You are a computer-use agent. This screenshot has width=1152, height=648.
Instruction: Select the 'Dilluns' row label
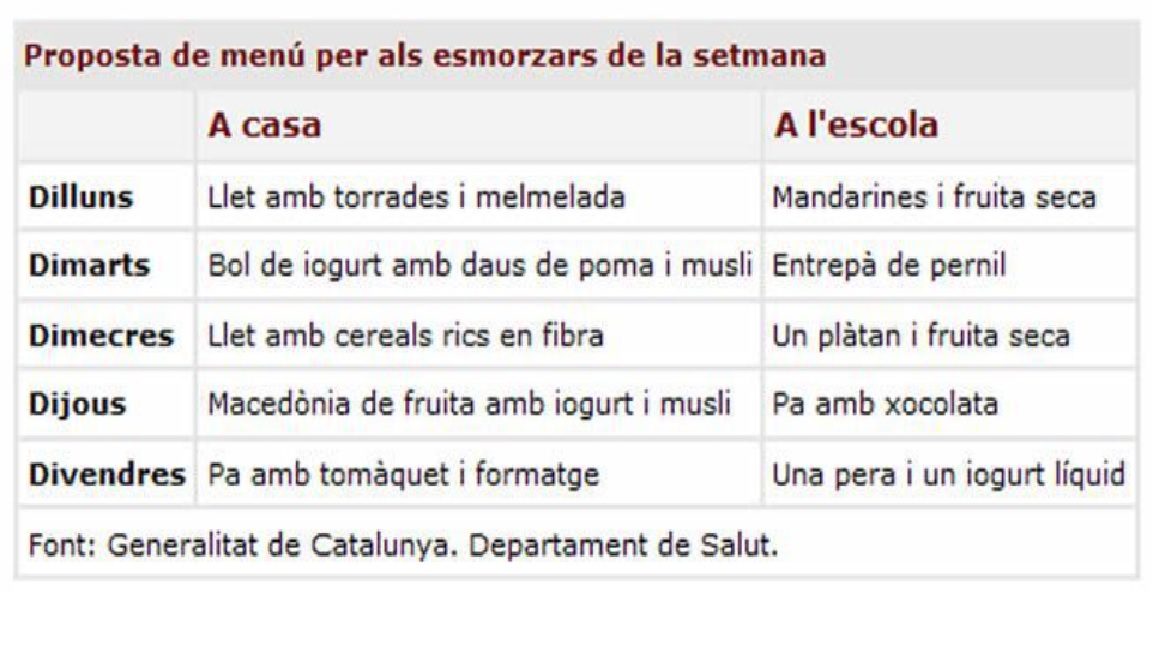pos(81,196)
